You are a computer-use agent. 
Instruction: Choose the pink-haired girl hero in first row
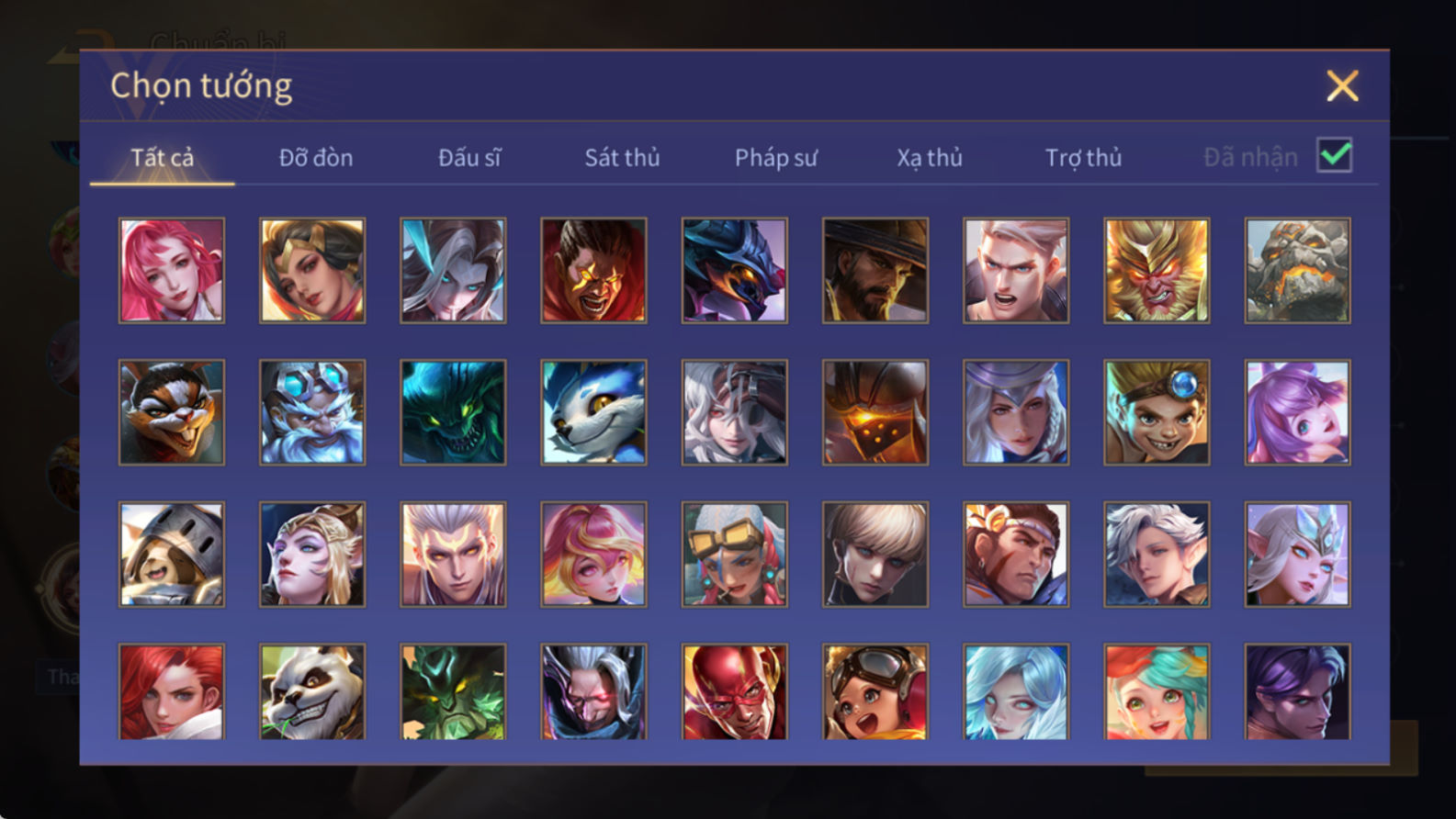172,270
